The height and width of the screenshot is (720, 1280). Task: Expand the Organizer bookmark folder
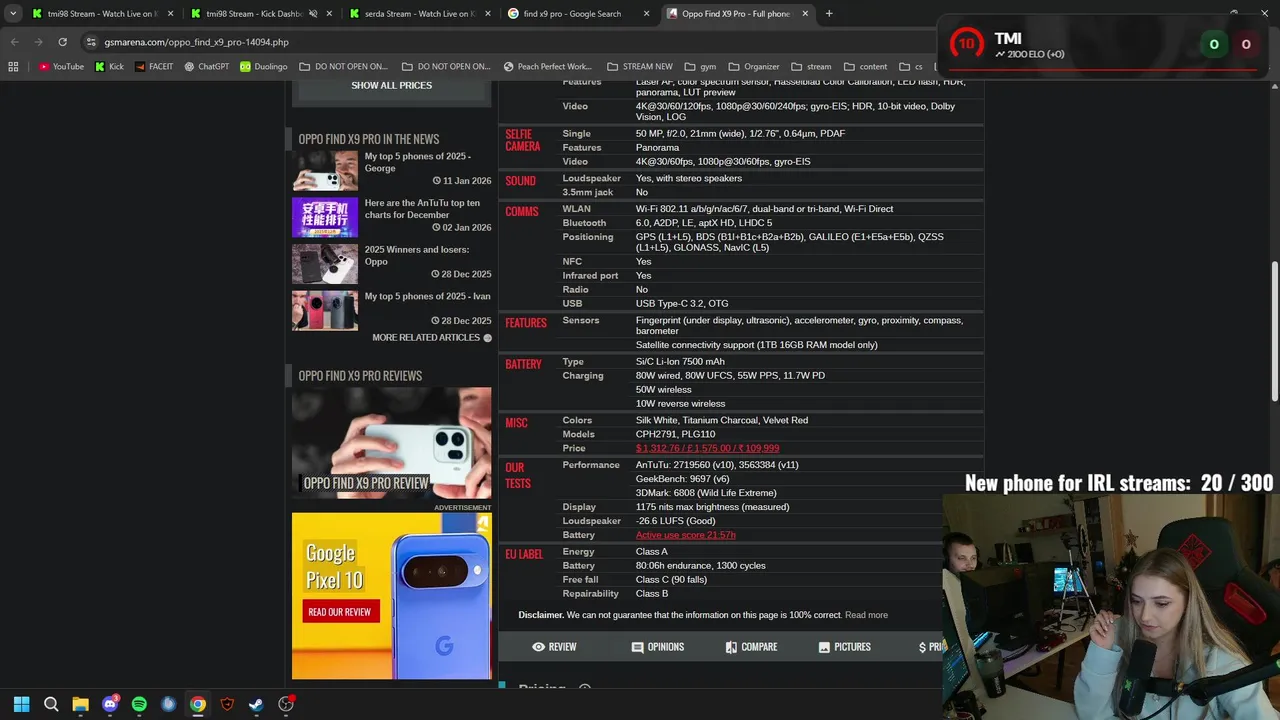[753, 67]
